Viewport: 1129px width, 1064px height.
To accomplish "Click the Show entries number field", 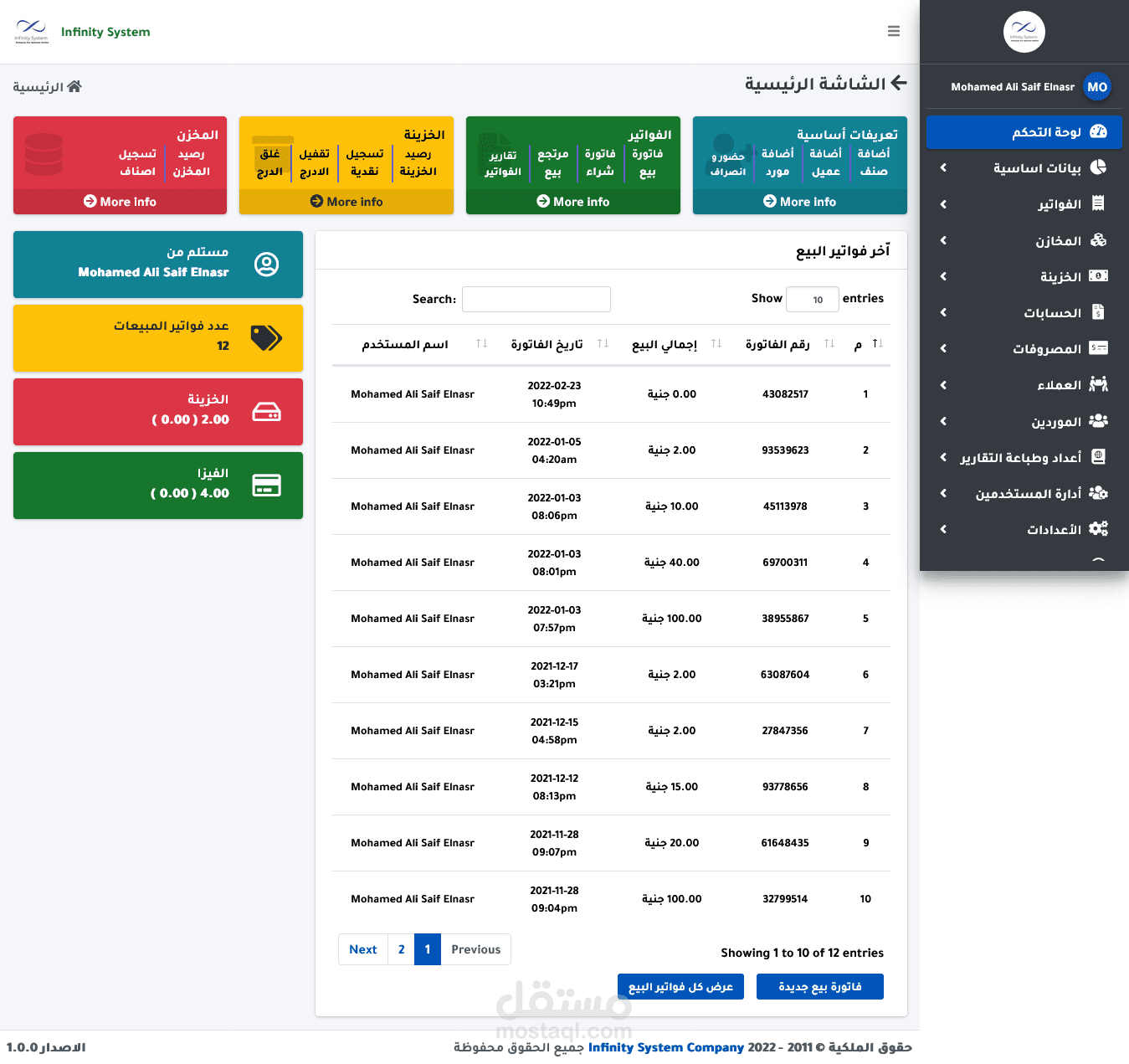I will (x=813, y=299).
